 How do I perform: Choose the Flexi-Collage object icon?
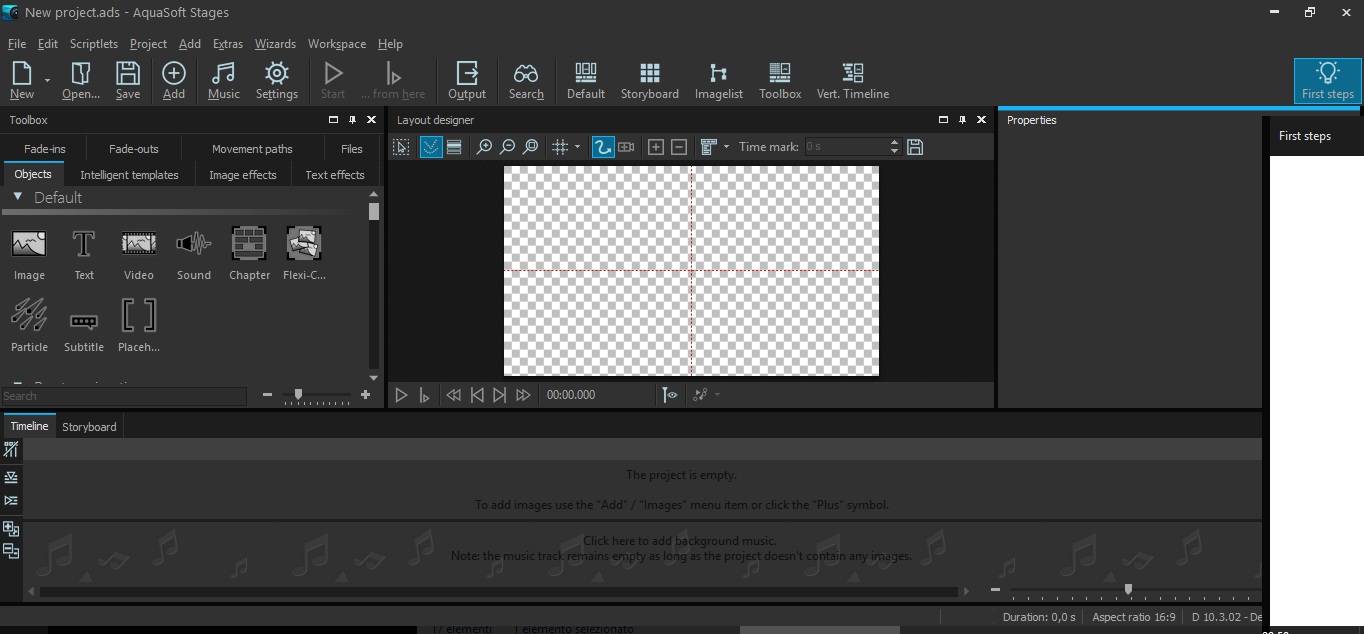coord(304,253)
